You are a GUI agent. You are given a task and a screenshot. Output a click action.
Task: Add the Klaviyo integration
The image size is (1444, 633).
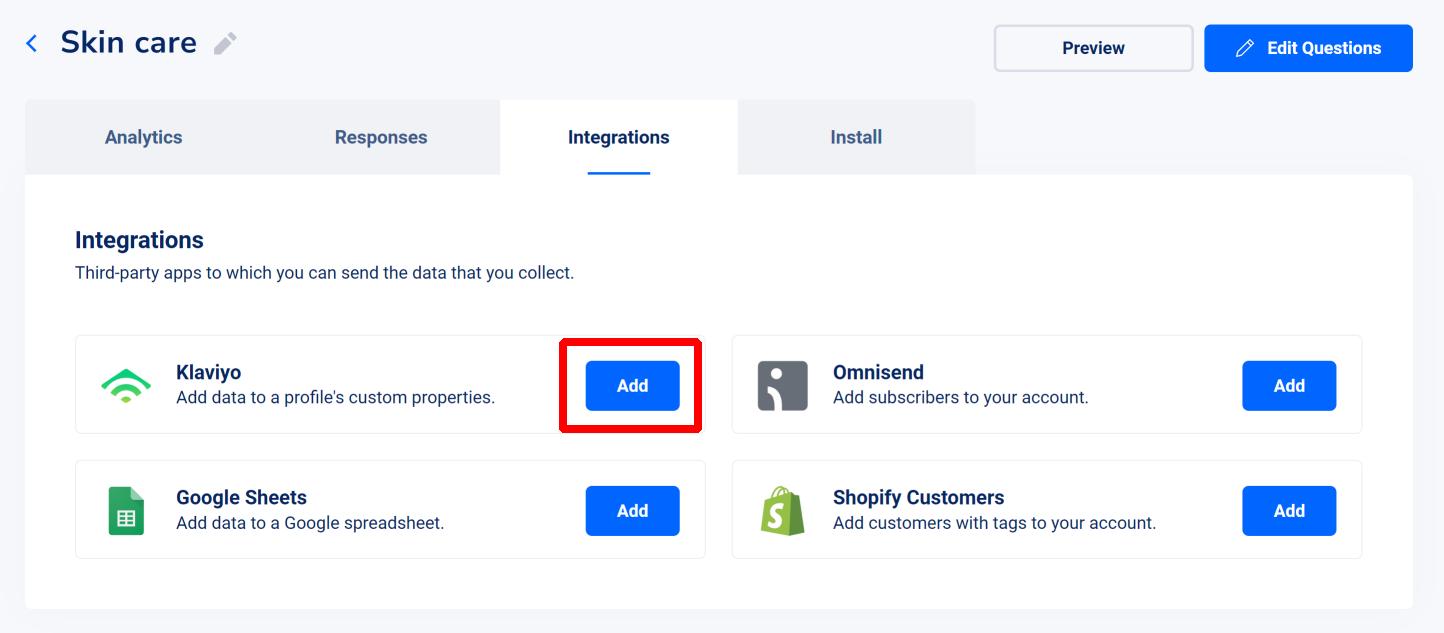coord(632,386)
